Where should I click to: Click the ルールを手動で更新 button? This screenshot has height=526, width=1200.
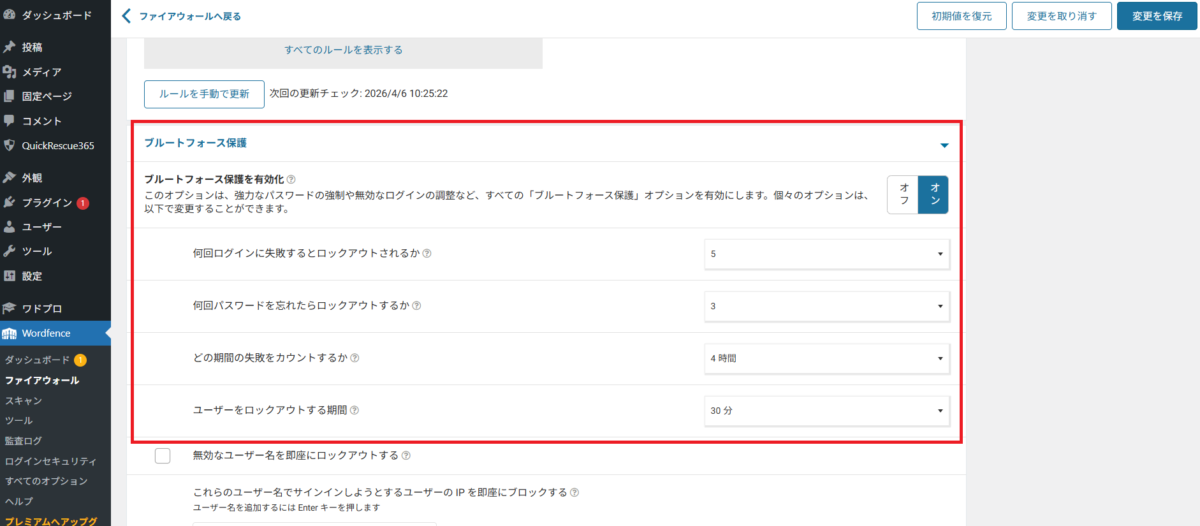204,94
